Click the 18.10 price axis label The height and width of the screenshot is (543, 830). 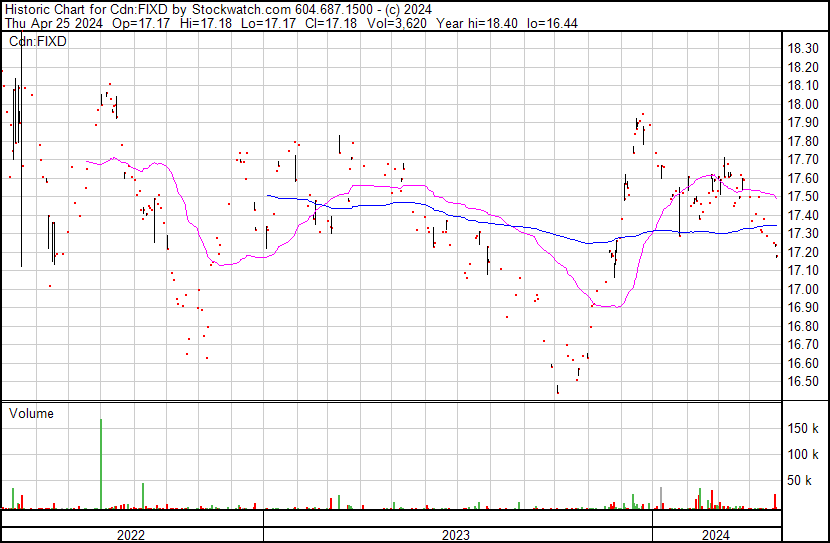click(x=803, y=86)
